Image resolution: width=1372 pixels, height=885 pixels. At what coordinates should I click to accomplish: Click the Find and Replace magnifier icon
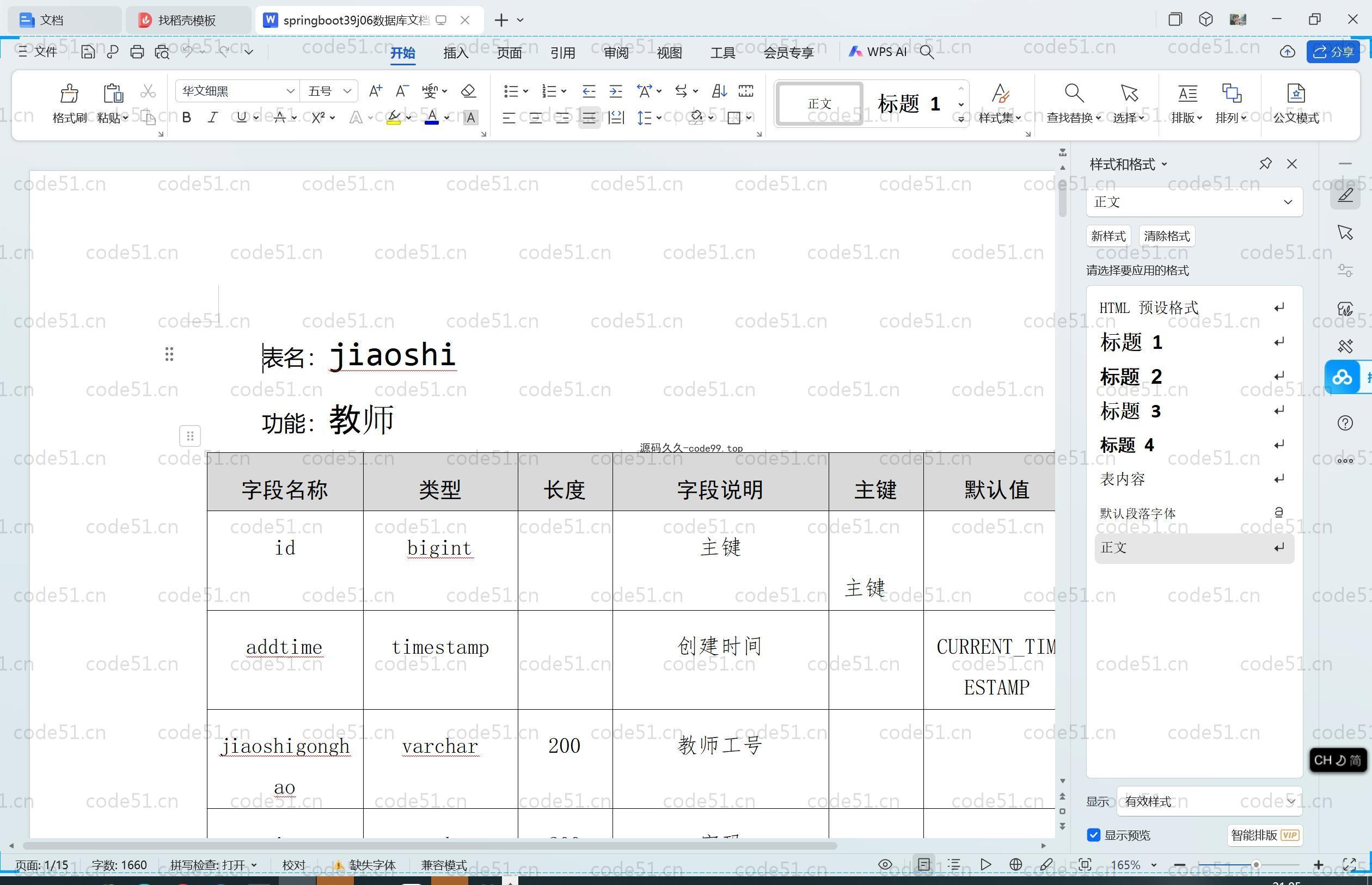pos(1074,93)
